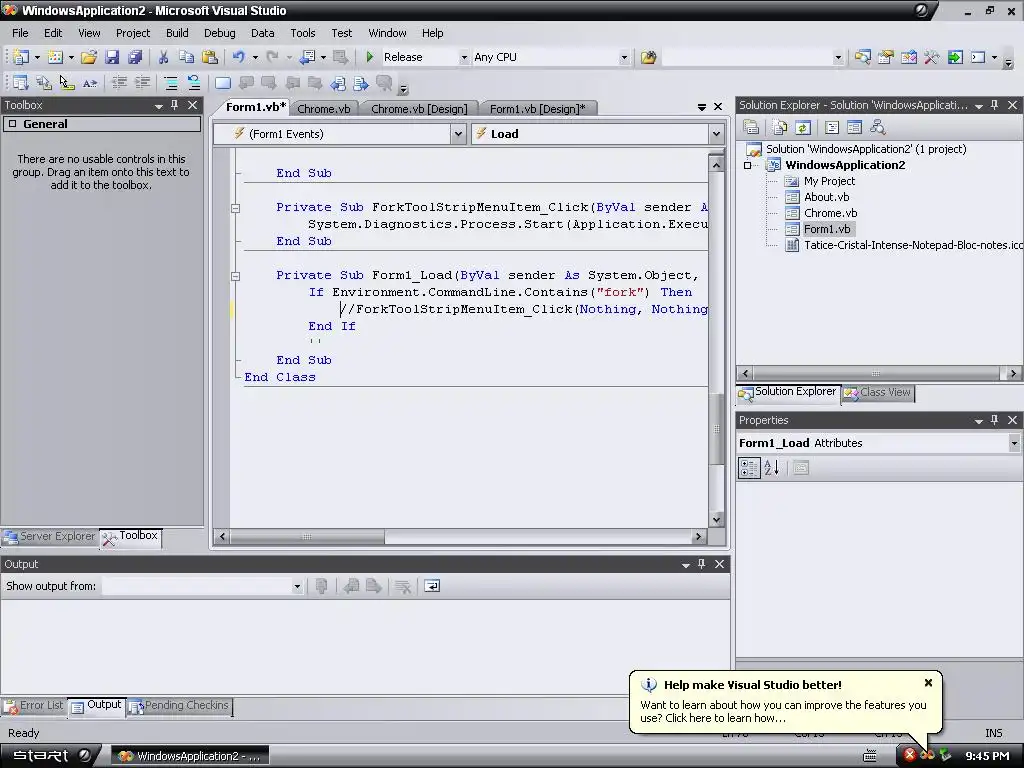
Task: Select Chrome.vb in Solution Explorer tree
Action: (x=830, y=213)
